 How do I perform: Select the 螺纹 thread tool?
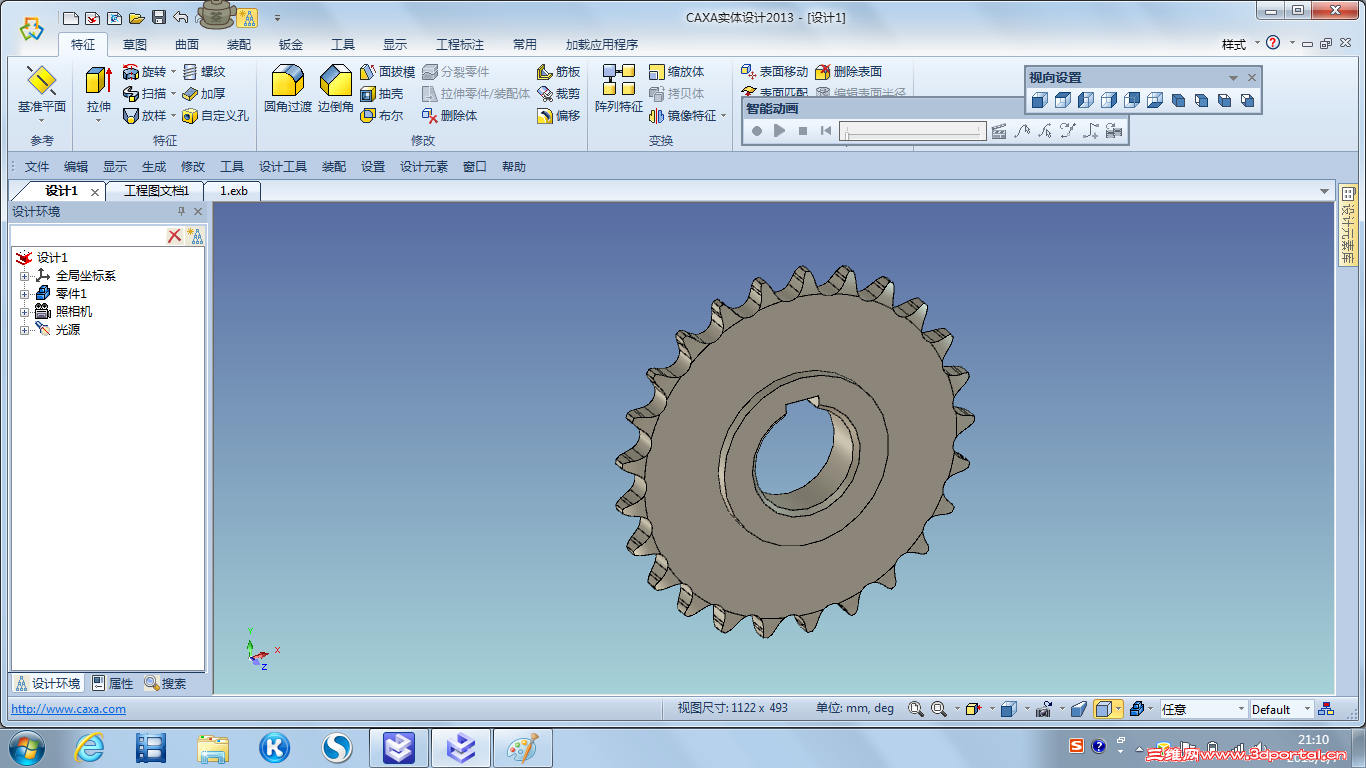point(204,72)
